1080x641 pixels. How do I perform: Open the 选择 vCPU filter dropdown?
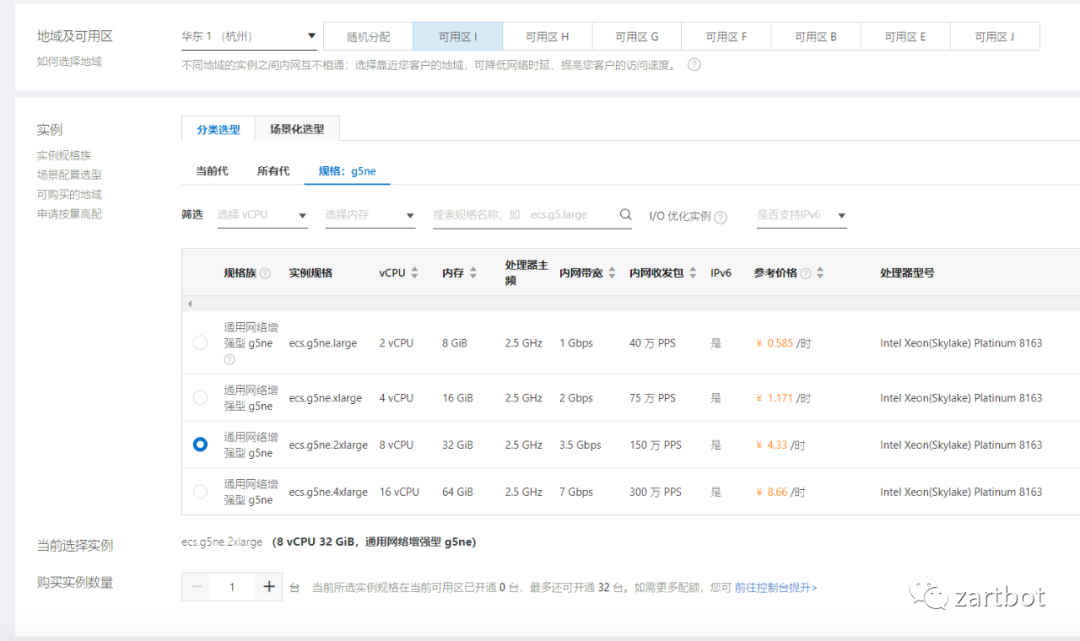(262, 215)
